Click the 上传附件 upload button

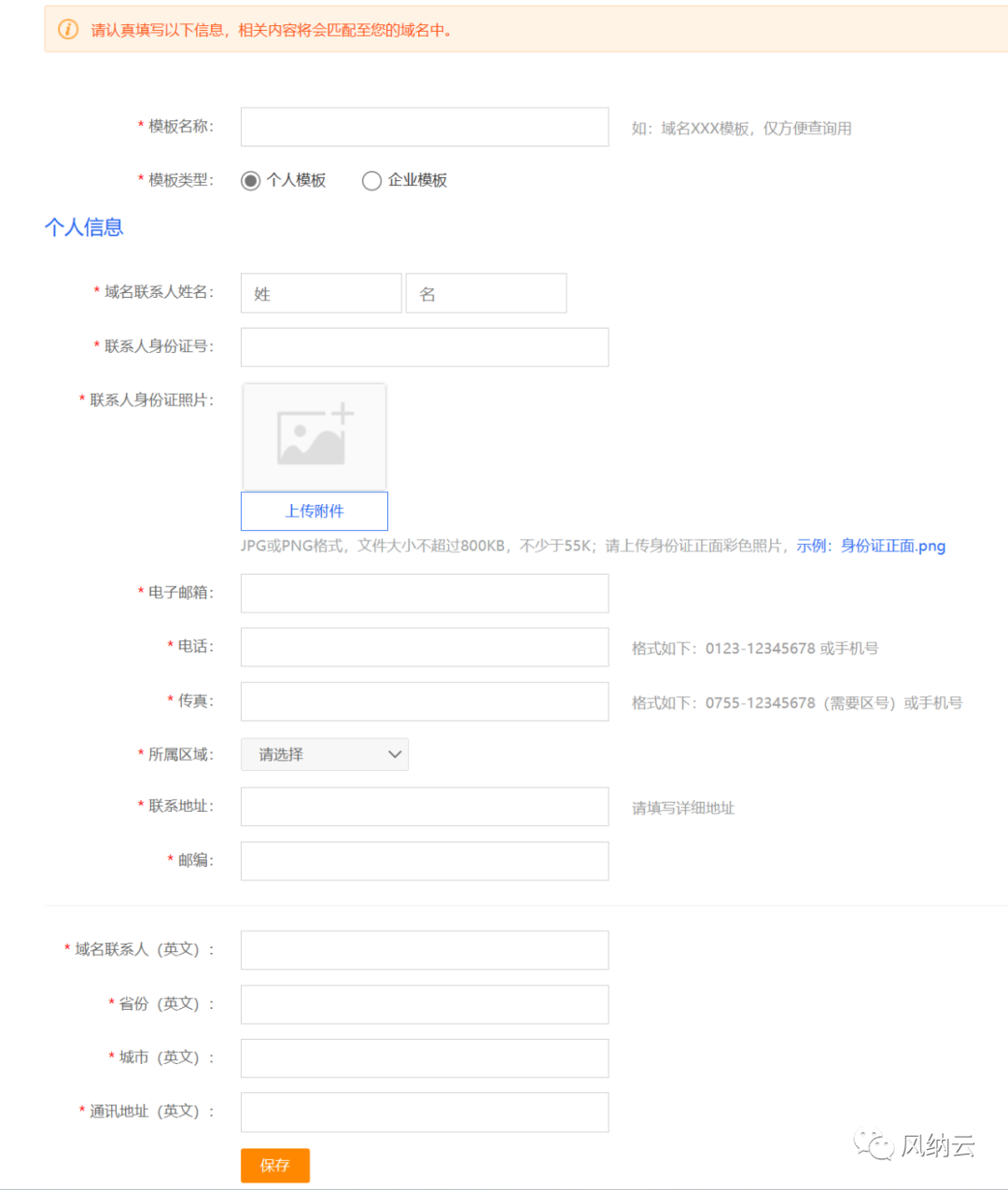pyautogui.click(x=315, y=511)
